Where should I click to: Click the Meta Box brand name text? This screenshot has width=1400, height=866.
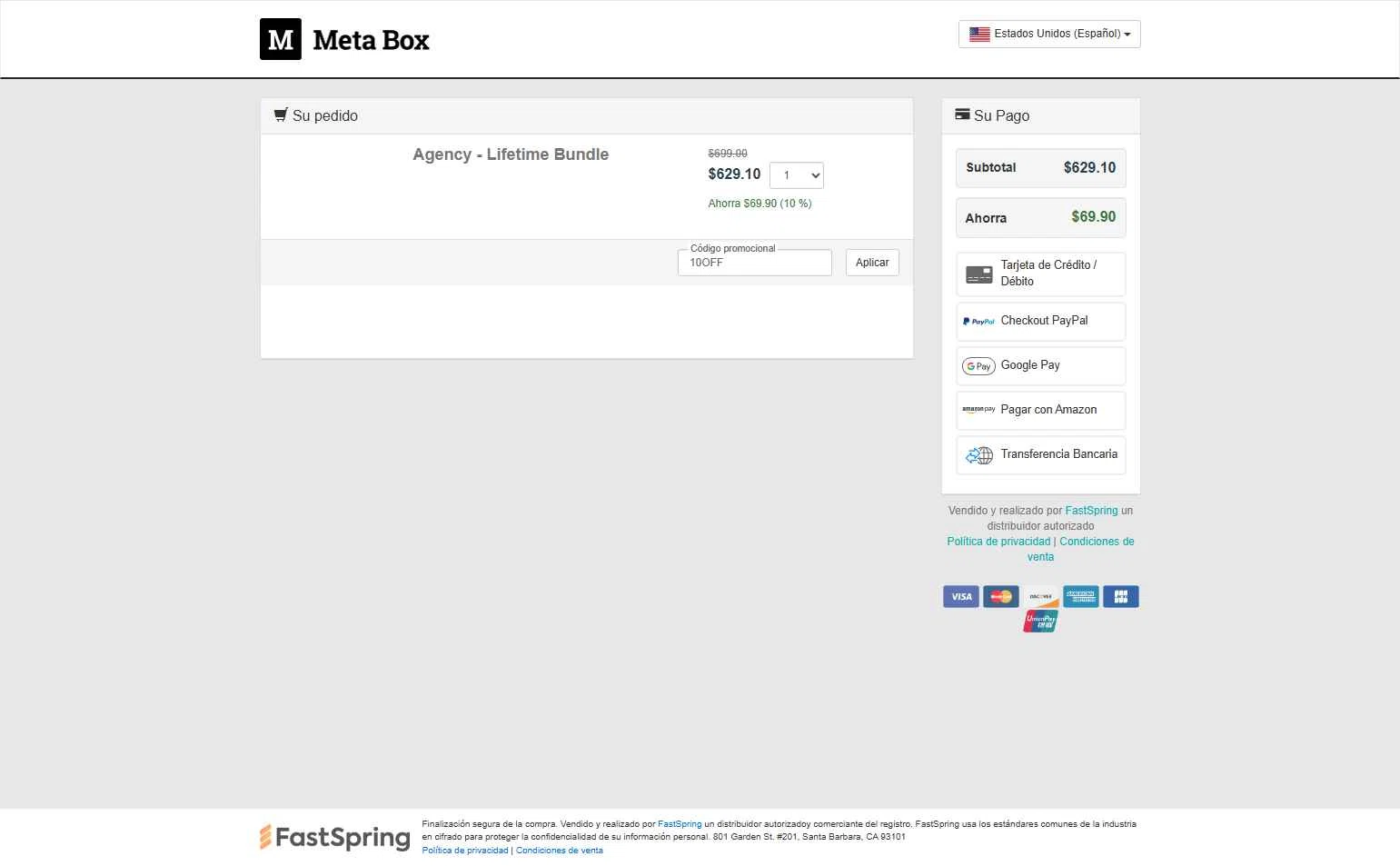371,40
